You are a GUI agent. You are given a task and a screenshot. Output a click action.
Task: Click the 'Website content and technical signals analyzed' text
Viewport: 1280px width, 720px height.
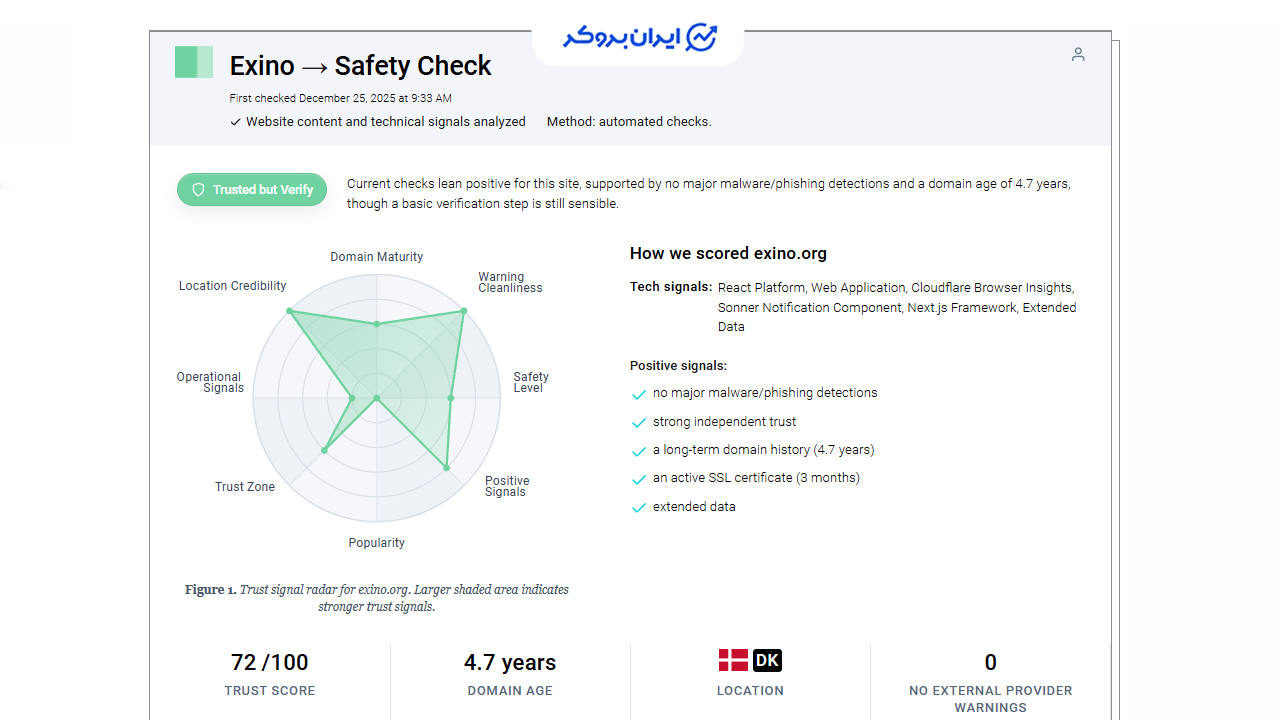click(386, 122)
